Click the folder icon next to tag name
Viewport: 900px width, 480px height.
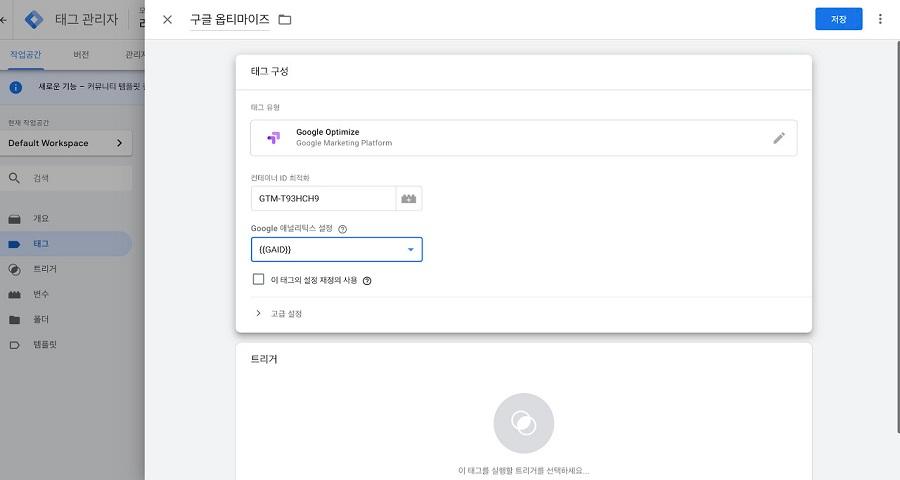285,20
